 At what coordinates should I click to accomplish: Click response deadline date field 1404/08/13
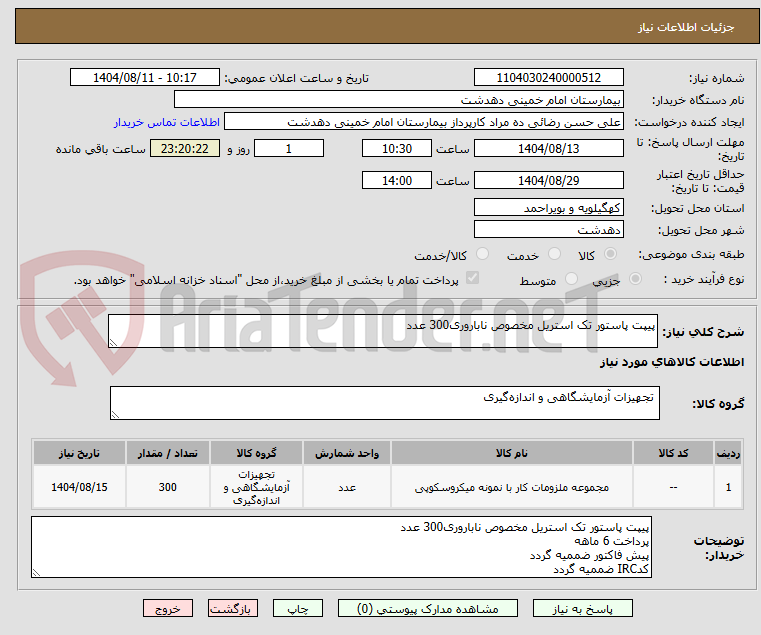[x=548, y=149]
